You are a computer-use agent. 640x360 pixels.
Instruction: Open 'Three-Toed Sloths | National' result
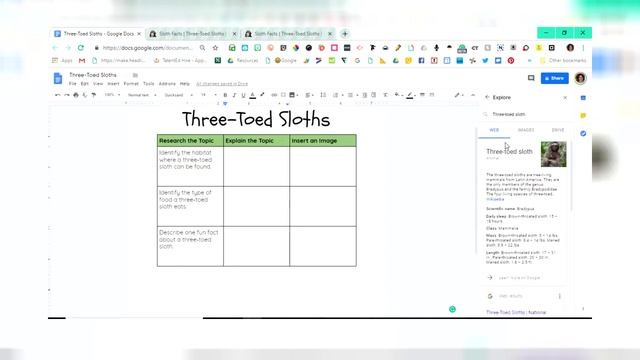click(x=516, y=312)
